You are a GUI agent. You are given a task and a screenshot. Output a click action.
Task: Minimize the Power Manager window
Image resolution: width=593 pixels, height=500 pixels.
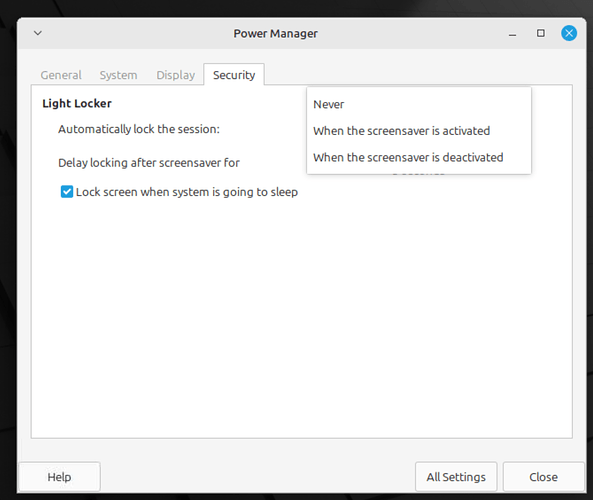512,34
